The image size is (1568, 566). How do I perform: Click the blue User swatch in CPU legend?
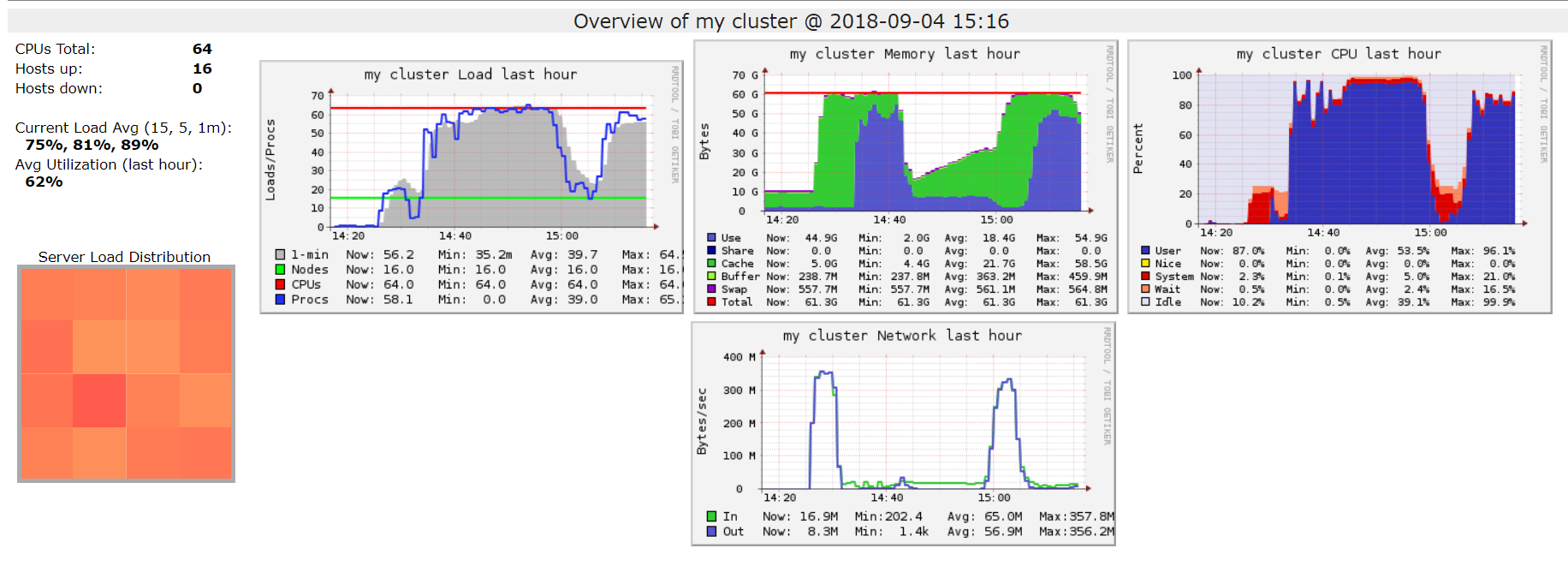pos(1145,251)
